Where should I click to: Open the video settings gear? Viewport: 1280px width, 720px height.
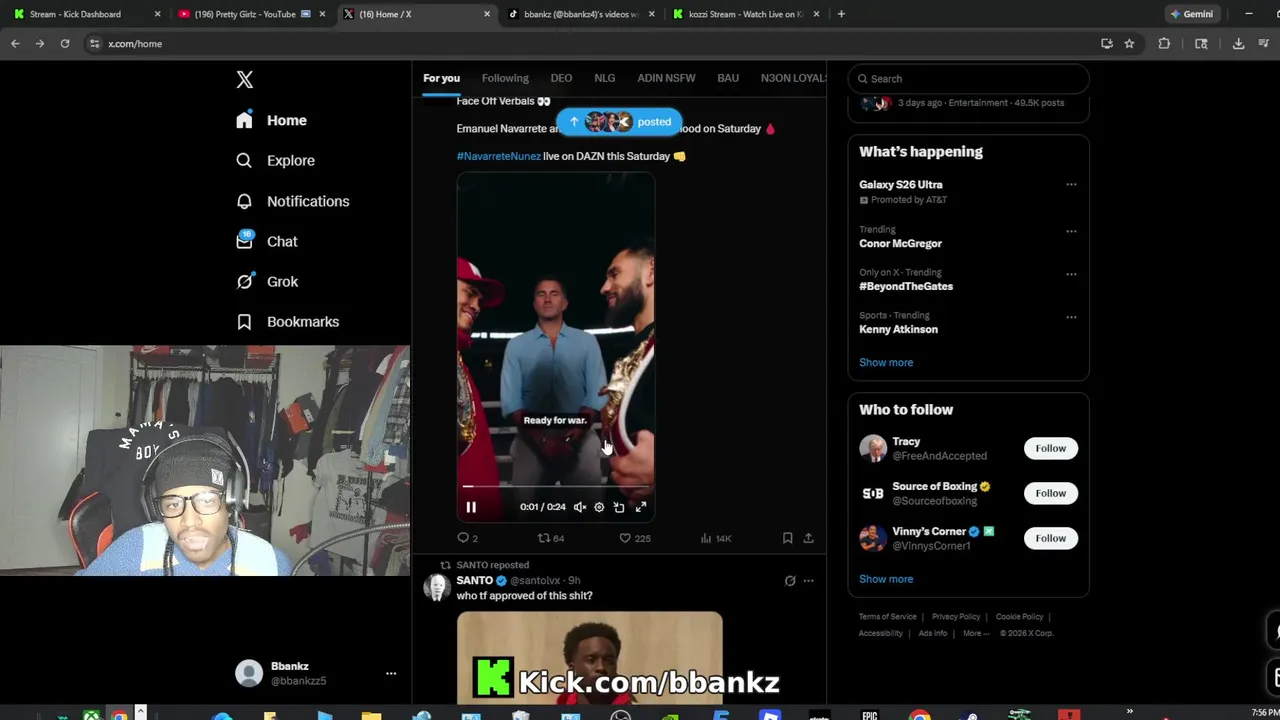click(599, 507)
